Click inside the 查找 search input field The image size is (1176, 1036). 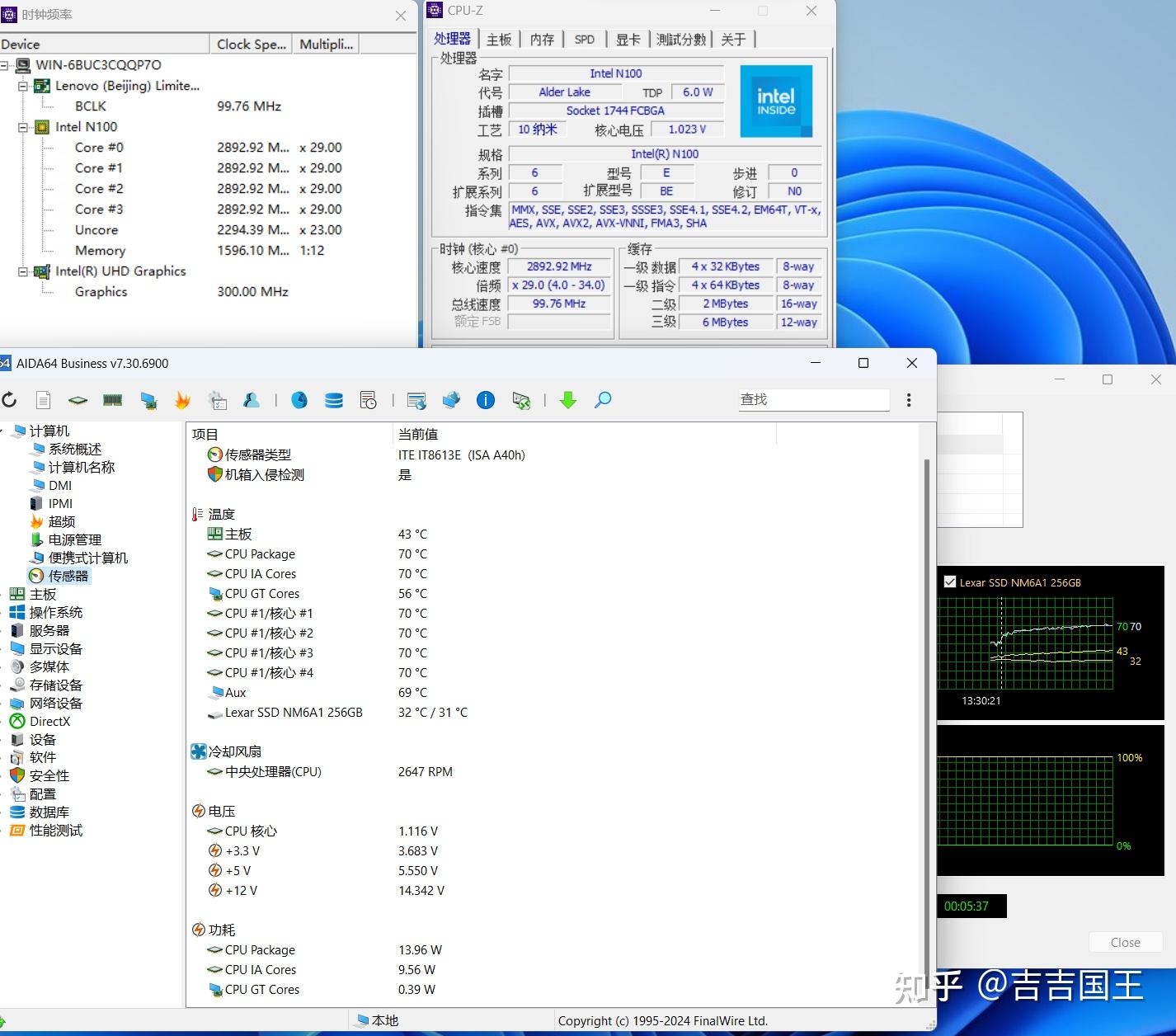(812, 399)
